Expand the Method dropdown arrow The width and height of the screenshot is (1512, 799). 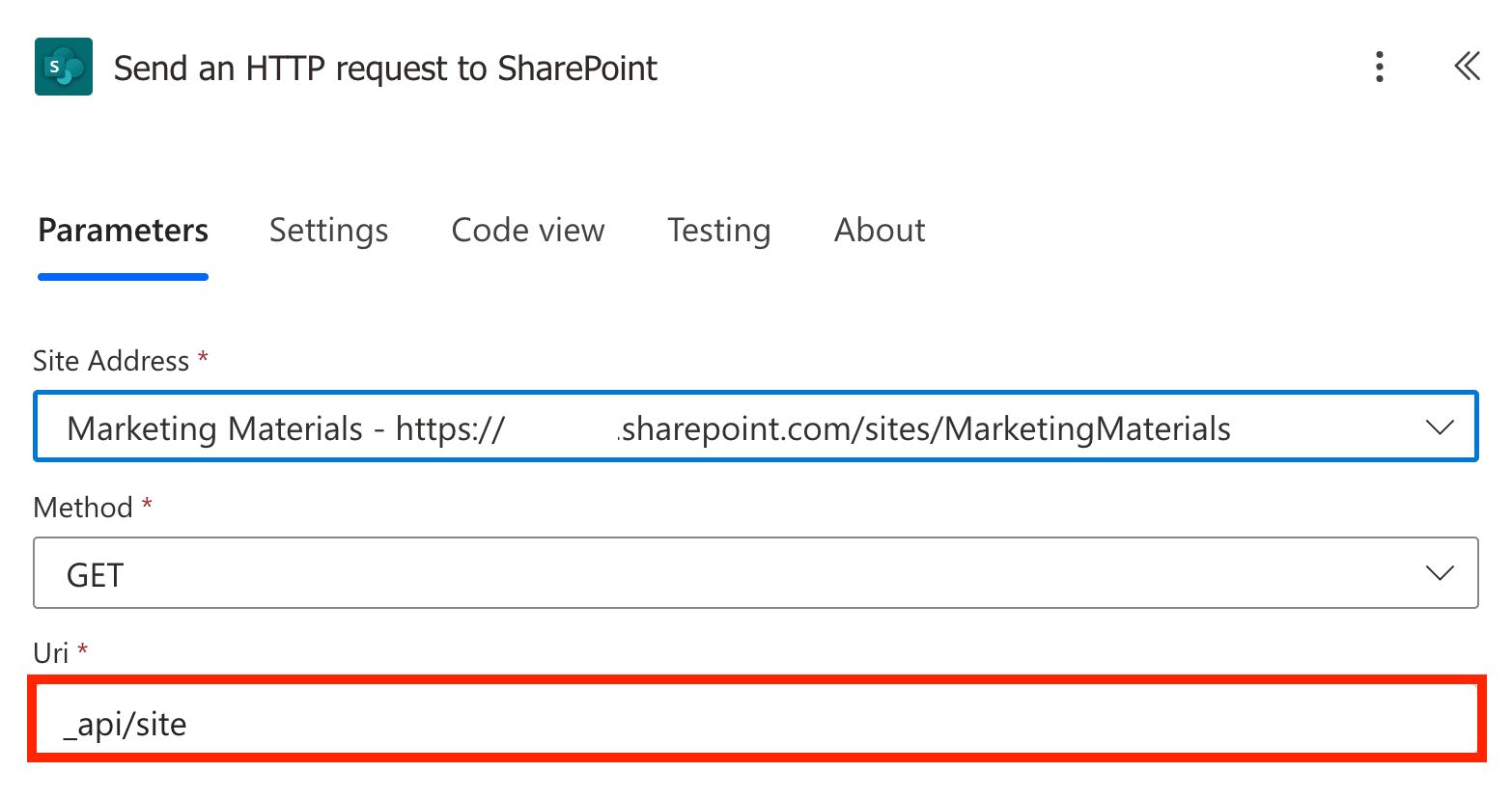click(1440, 573)
